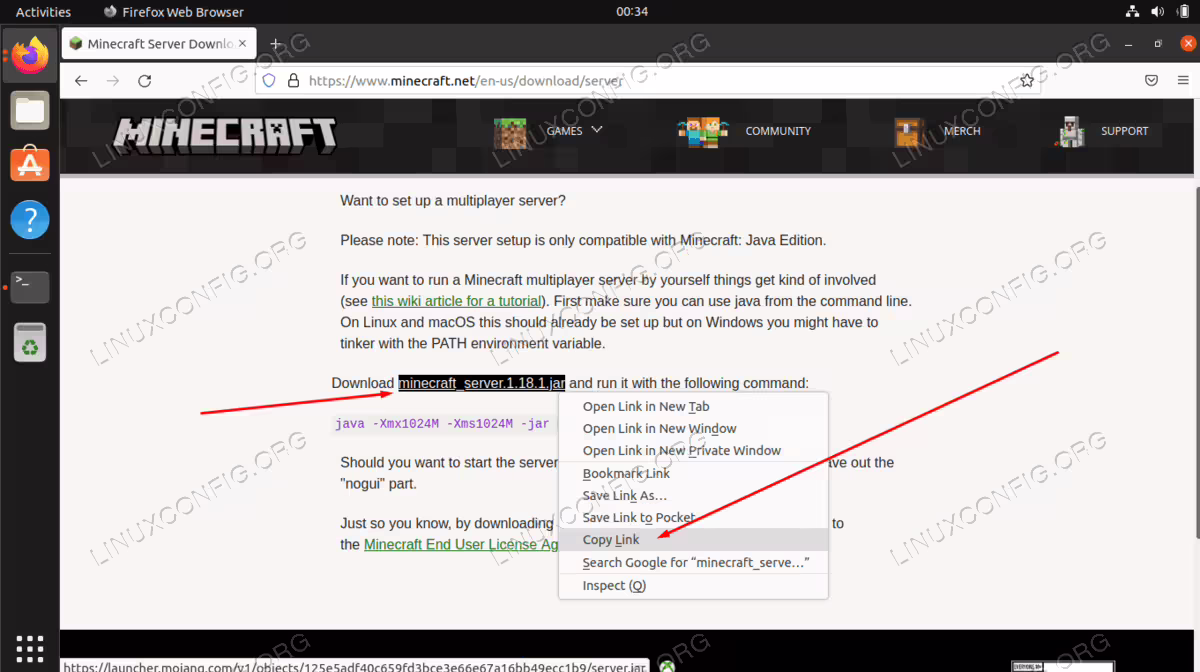Open the system status menu in the top bar
Viewport: 1200px width, 672px height.
(1157, 12)
